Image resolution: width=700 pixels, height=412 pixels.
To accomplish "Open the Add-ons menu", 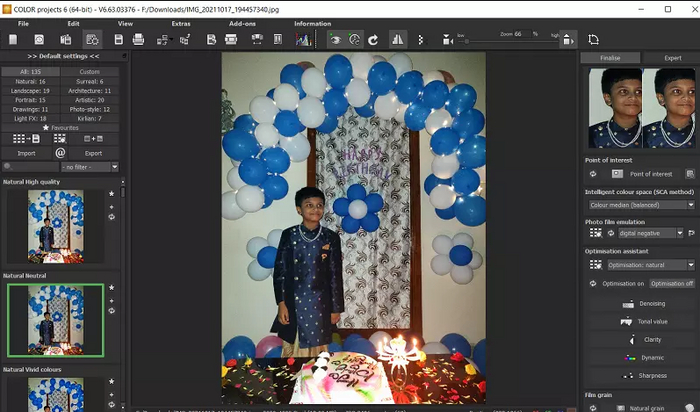I will tap(241, 22).
